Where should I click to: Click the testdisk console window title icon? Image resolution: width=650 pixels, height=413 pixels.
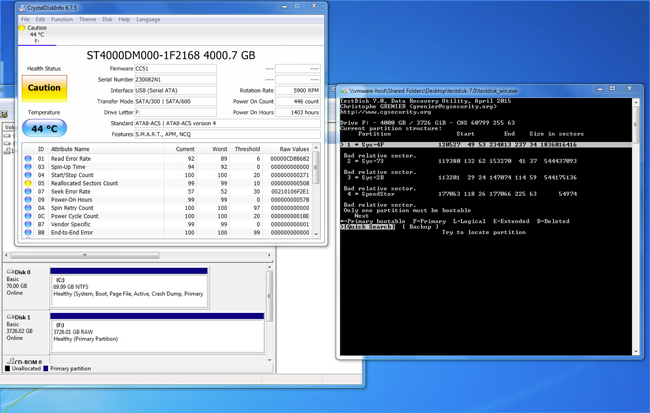(342, 90)
